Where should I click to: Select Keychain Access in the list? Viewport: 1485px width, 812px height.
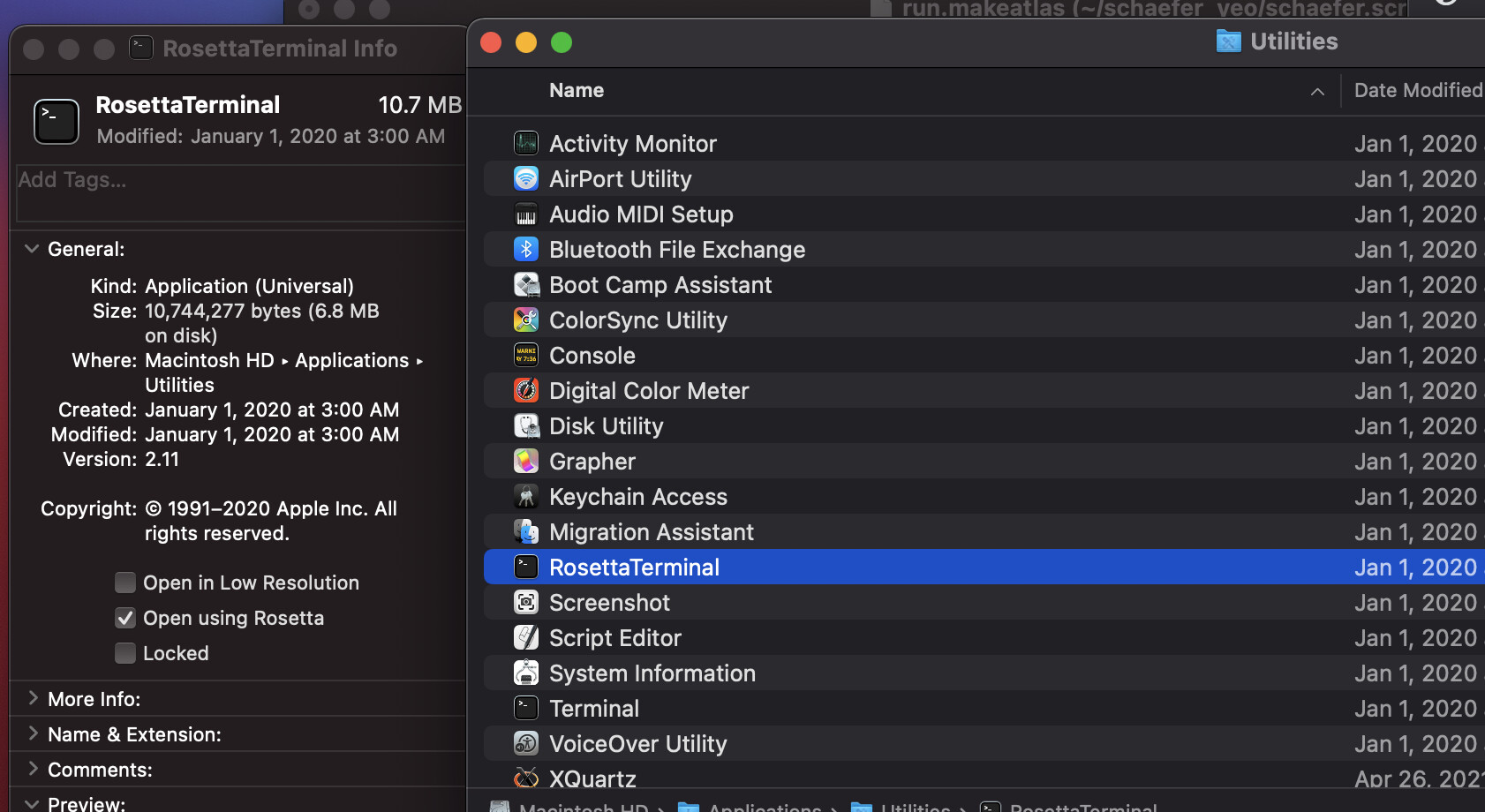pos(638,496)
